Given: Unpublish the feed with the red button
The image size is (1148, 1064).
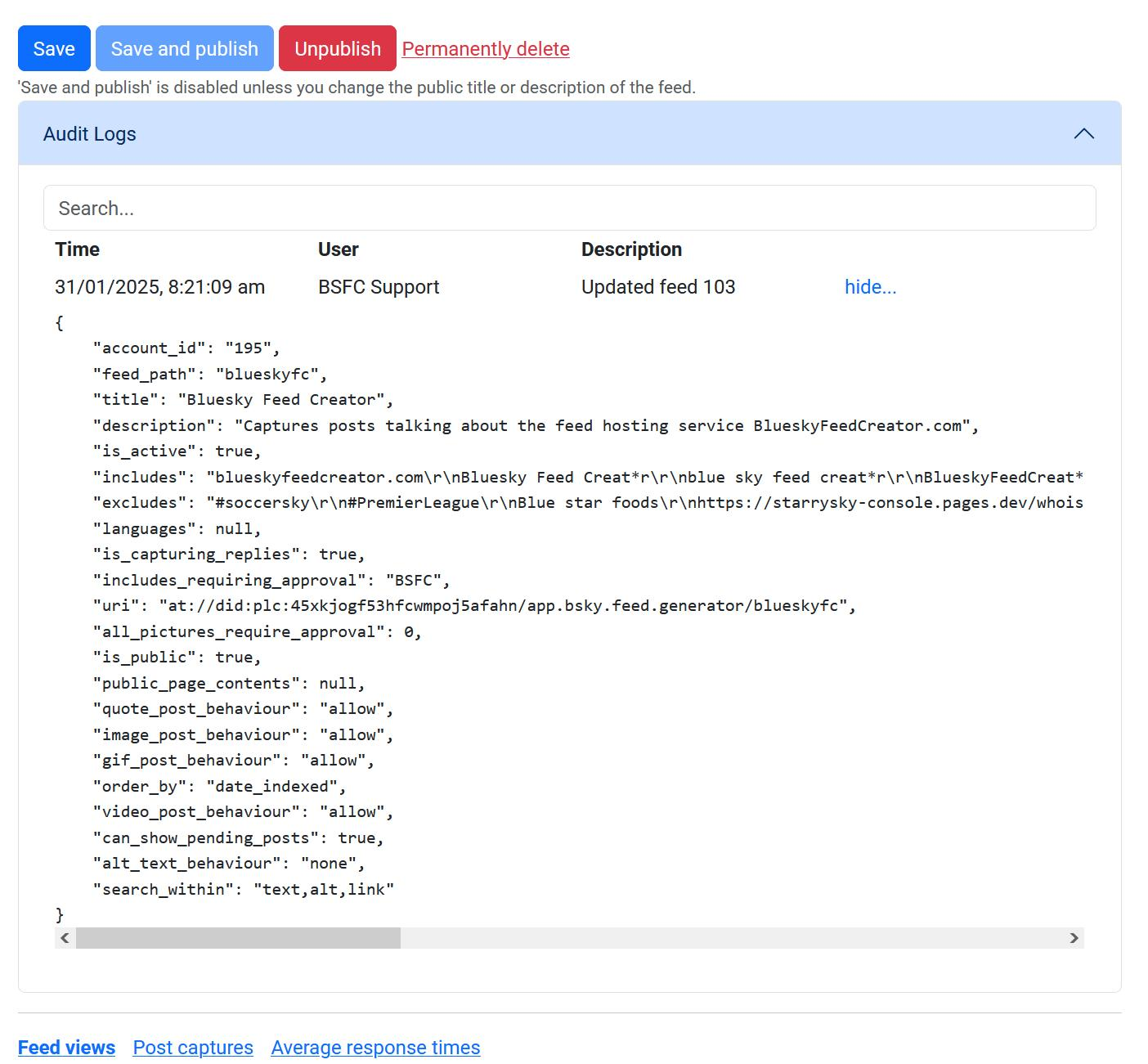Looking at the screenshot, I should click(x=337, y=49).
